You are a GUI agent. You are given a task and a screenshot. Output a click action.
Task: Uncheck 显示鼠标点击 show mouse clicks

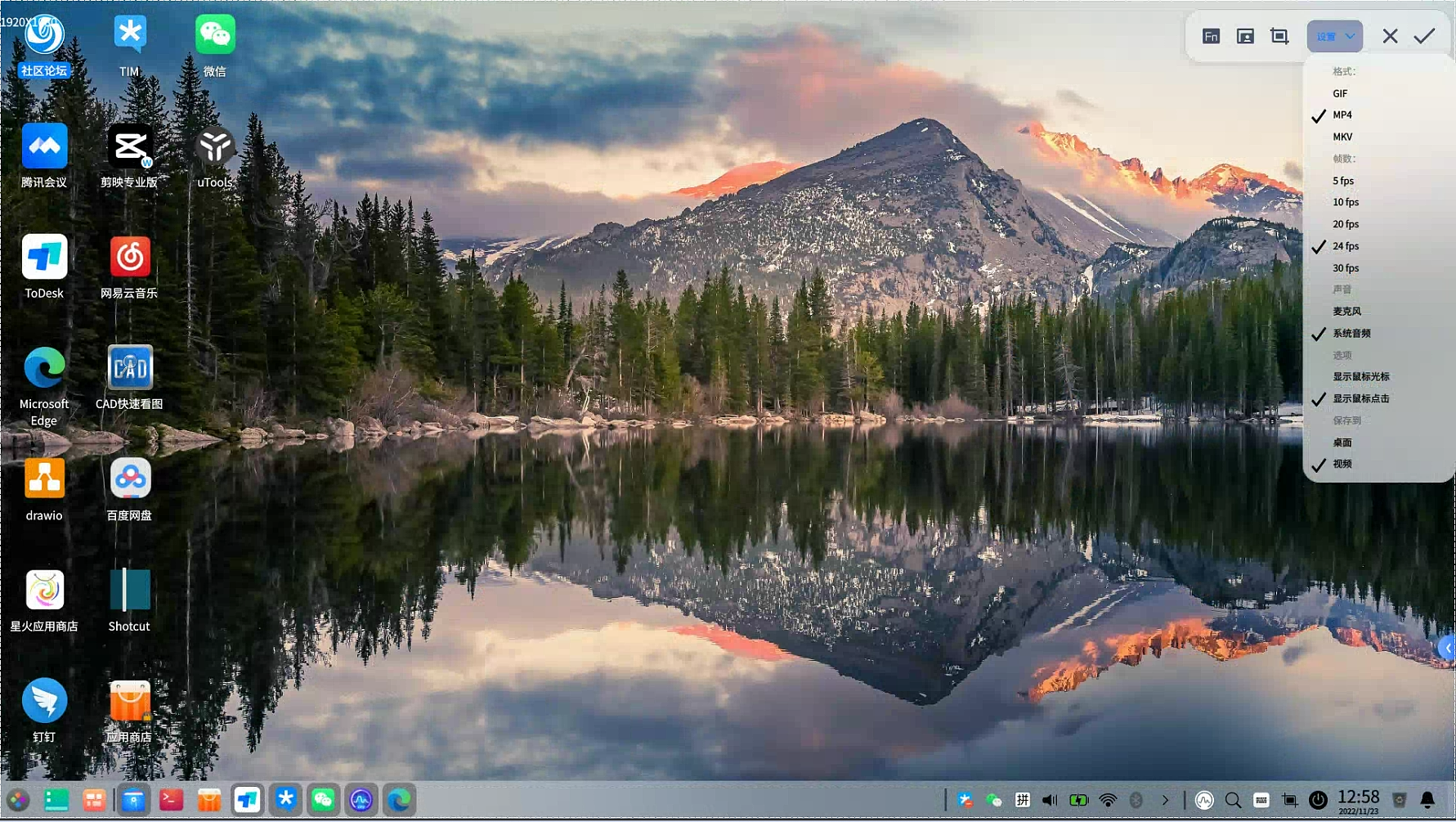tap(1360, 399)
